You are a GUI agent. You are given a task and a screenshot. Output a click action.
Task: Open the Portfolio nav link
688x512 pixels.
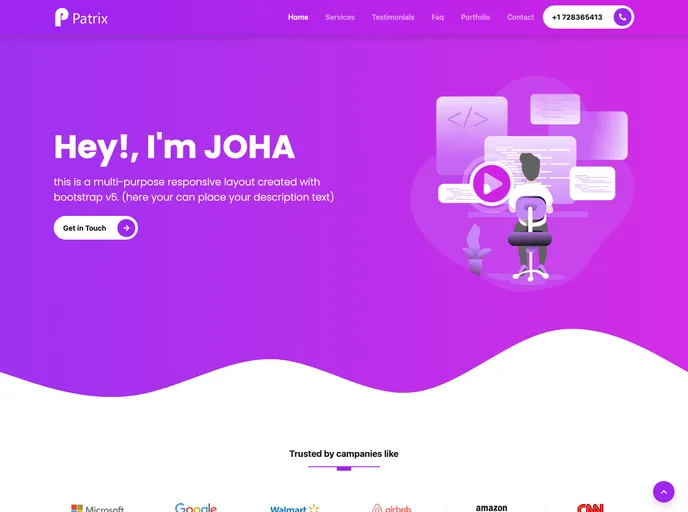point(475,17)
